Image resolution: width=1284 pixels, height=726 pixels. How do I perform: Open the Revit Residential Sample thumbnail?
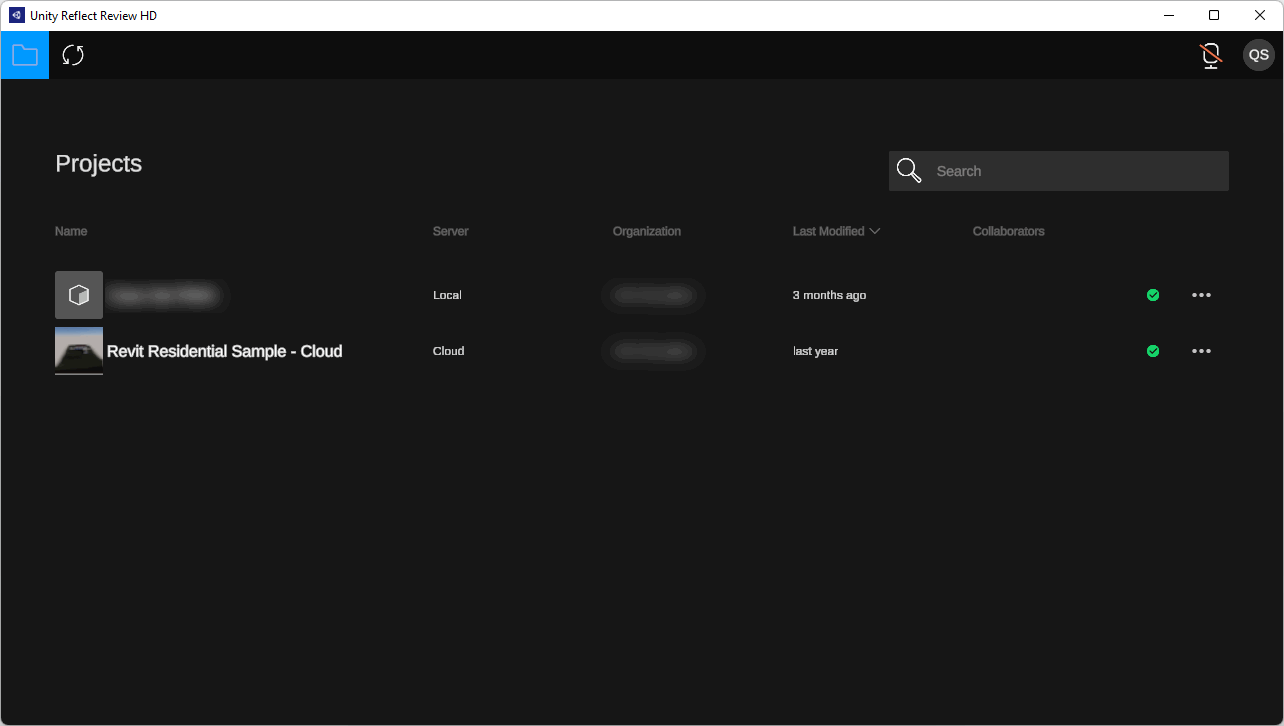tap(79, 351)
